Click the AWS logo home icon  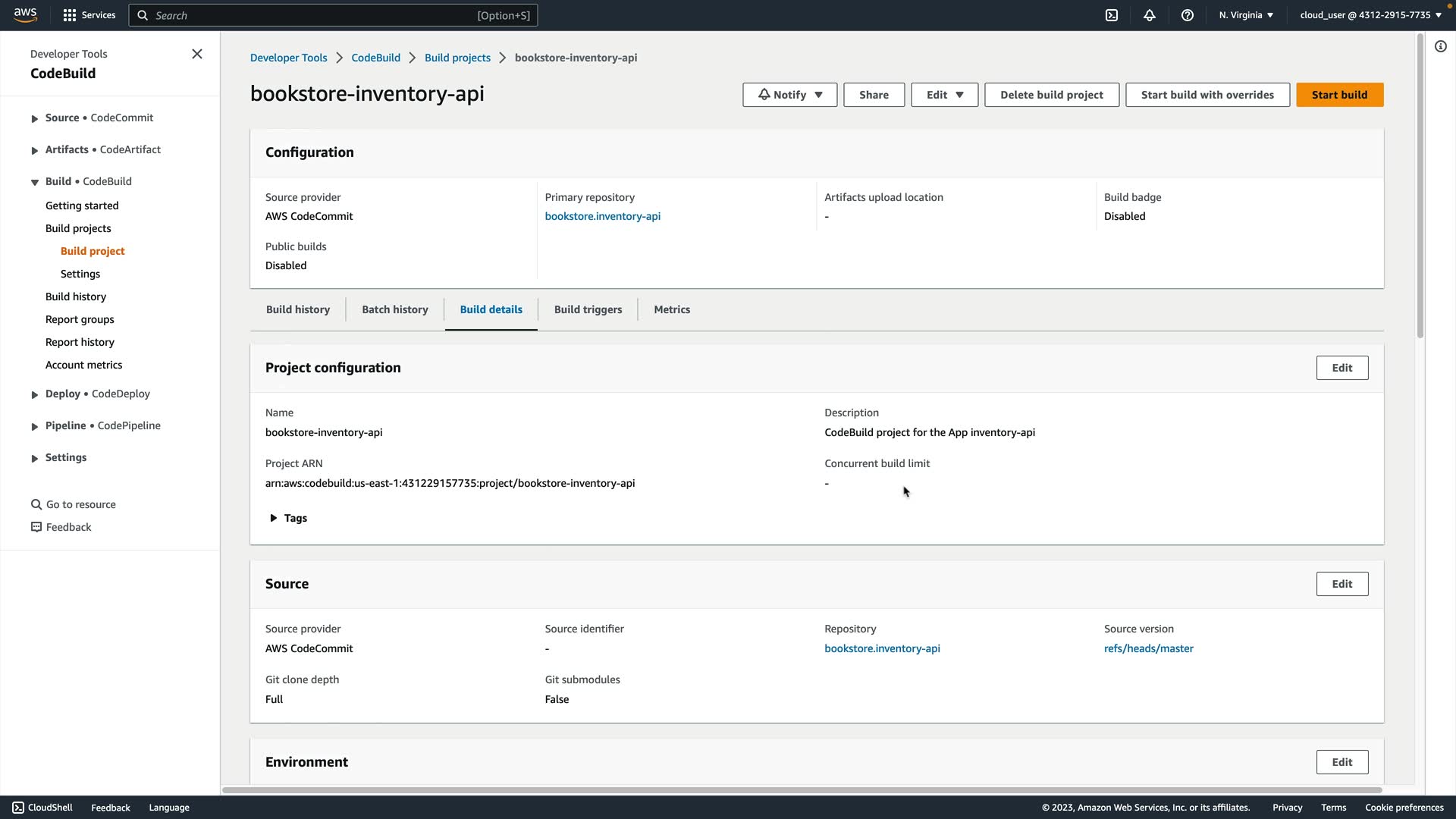[x=25, y=15]
